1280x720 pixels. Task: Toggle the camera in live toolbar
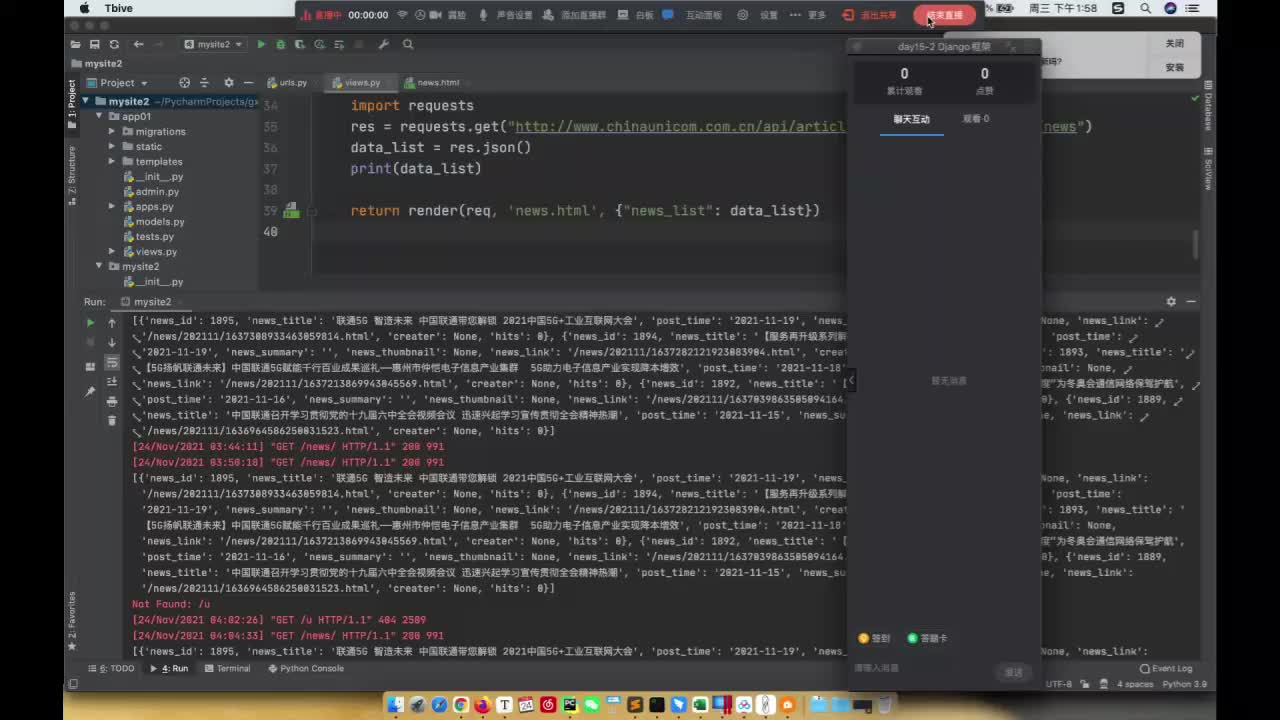(x=435, y=15)
